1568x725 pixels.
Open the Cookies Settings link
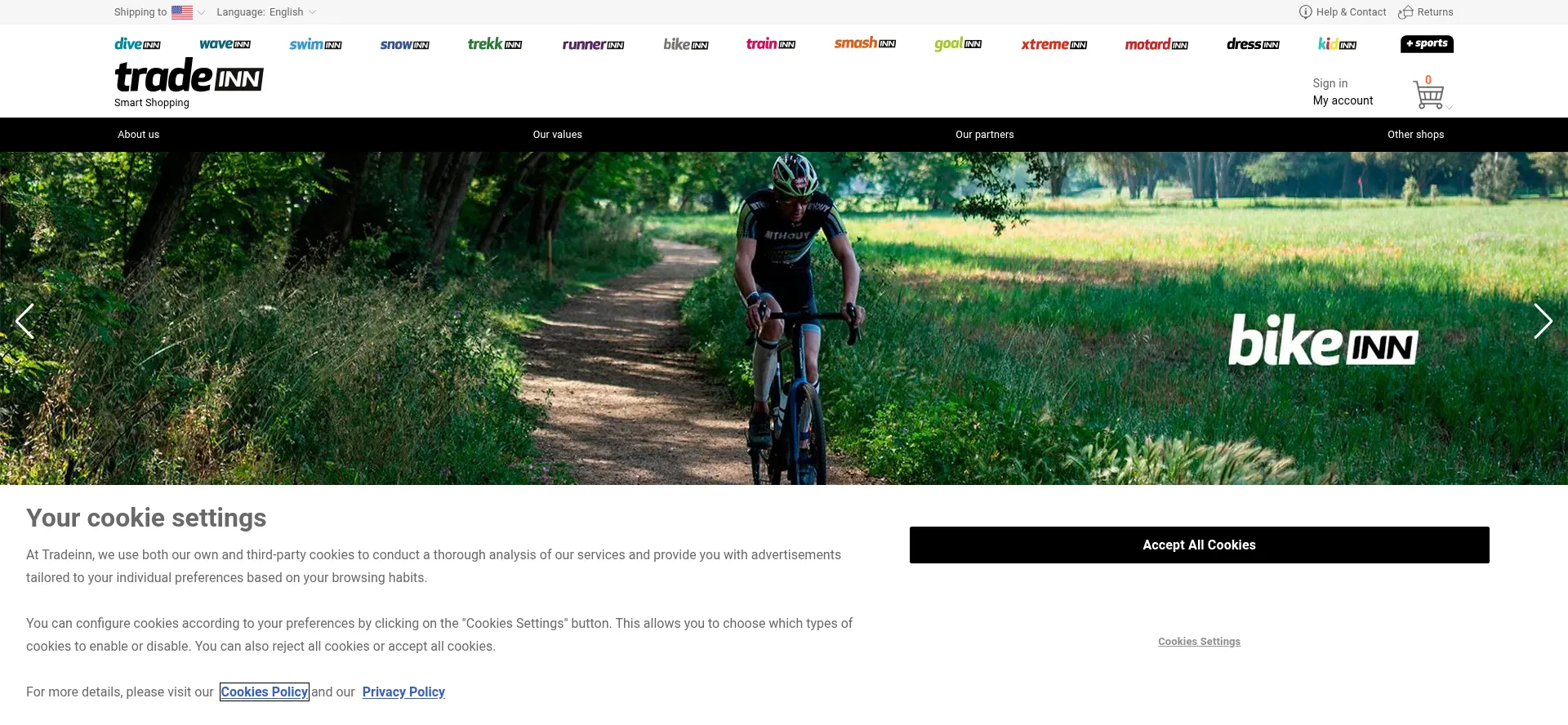pos(1199,642)
